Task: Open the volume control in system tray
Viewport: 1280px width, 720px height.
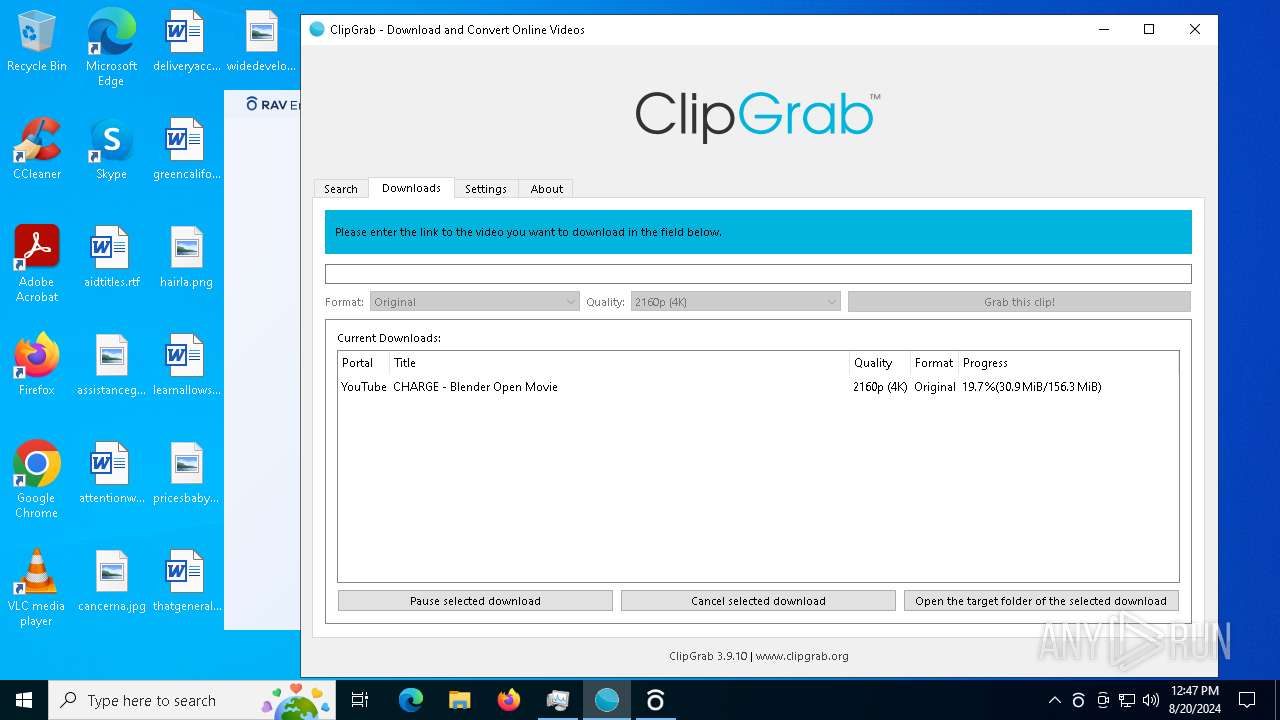Action: (1151, 700)
